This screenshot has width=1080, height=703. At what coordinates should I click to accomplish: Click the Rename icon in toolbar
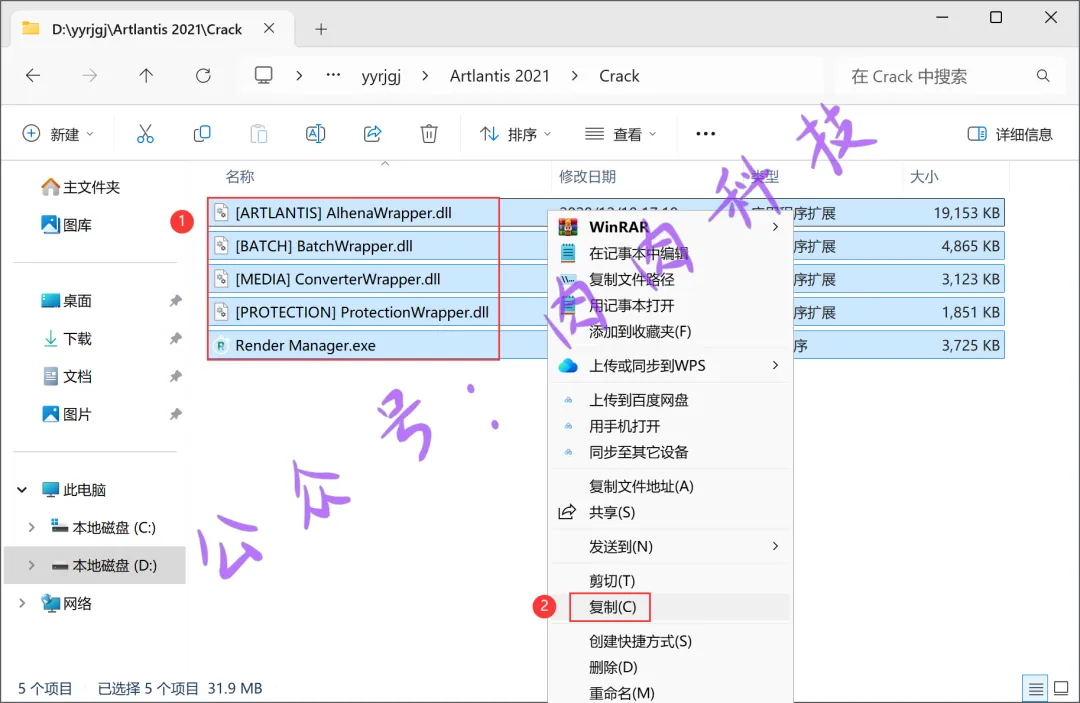315,134
